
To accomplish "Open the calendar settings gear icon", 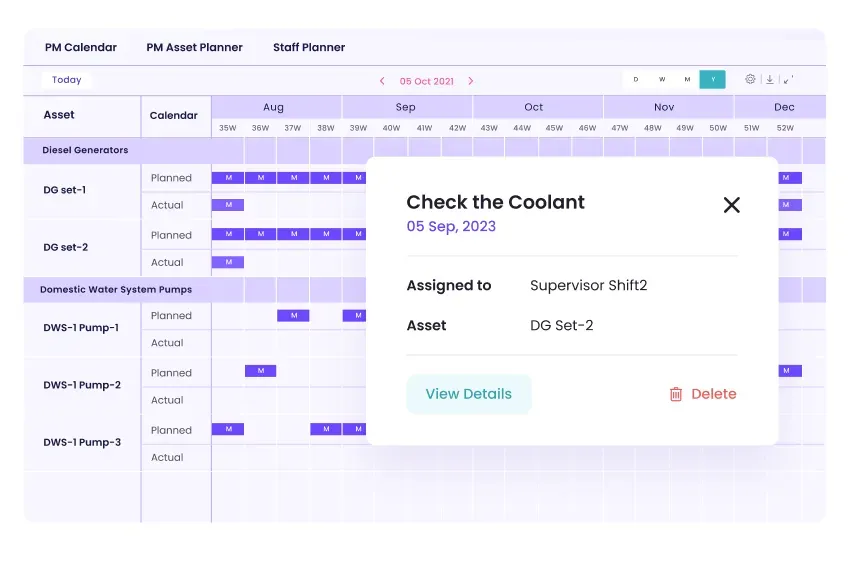I will click(750, 80).
